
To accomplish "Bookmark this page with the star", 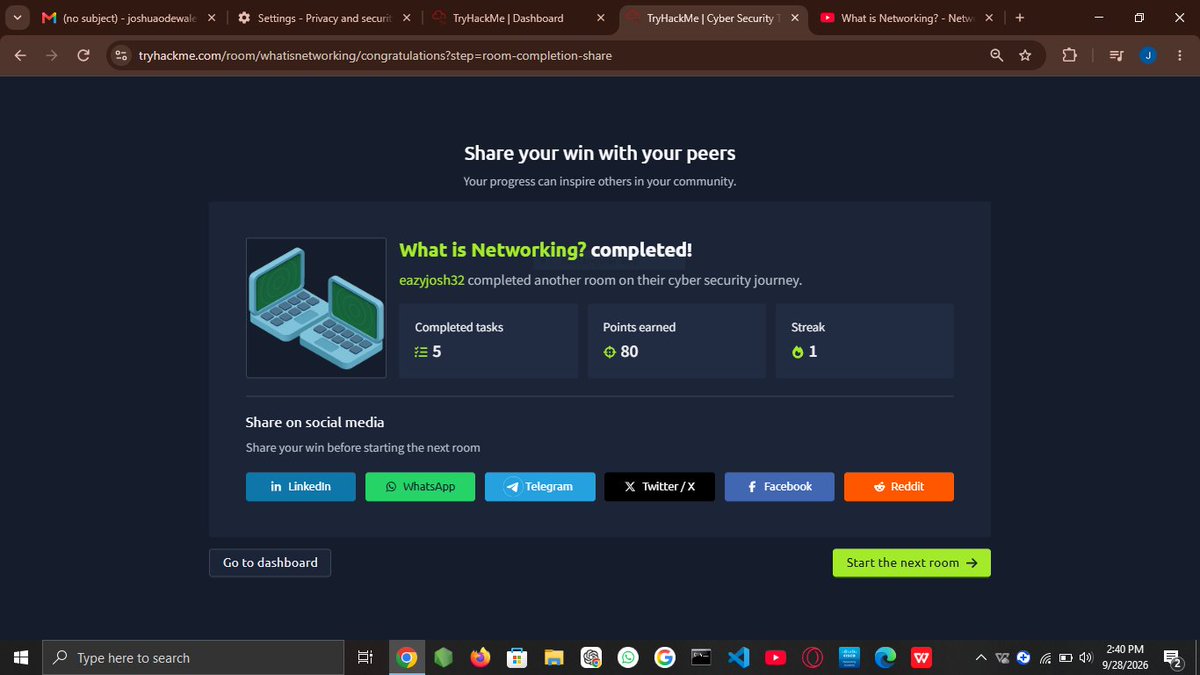I will [x=1025, y=55].
